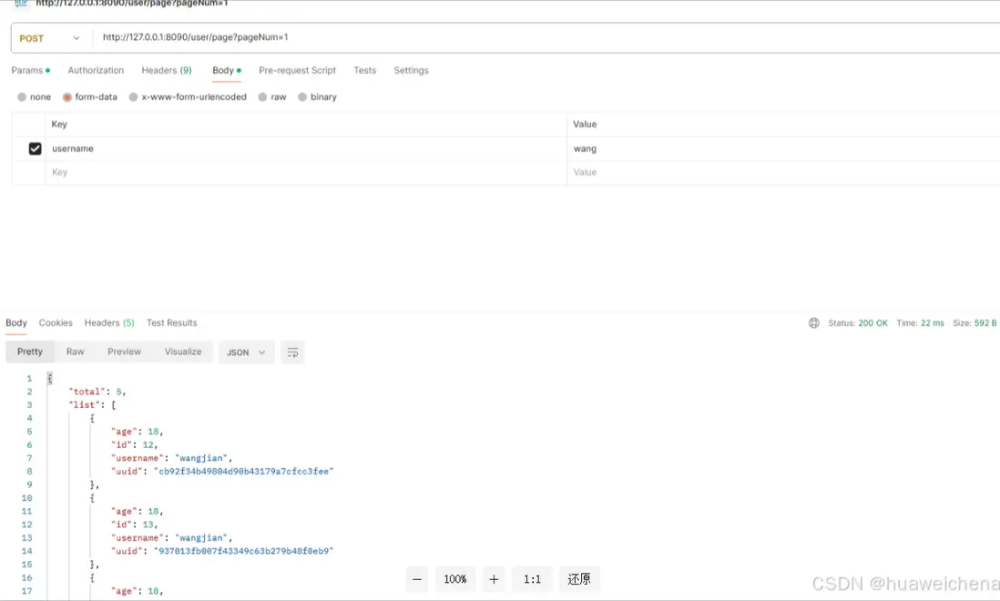Open the response Cookies tab
This screenshot has width=1000, height=601.
point(55,323)
